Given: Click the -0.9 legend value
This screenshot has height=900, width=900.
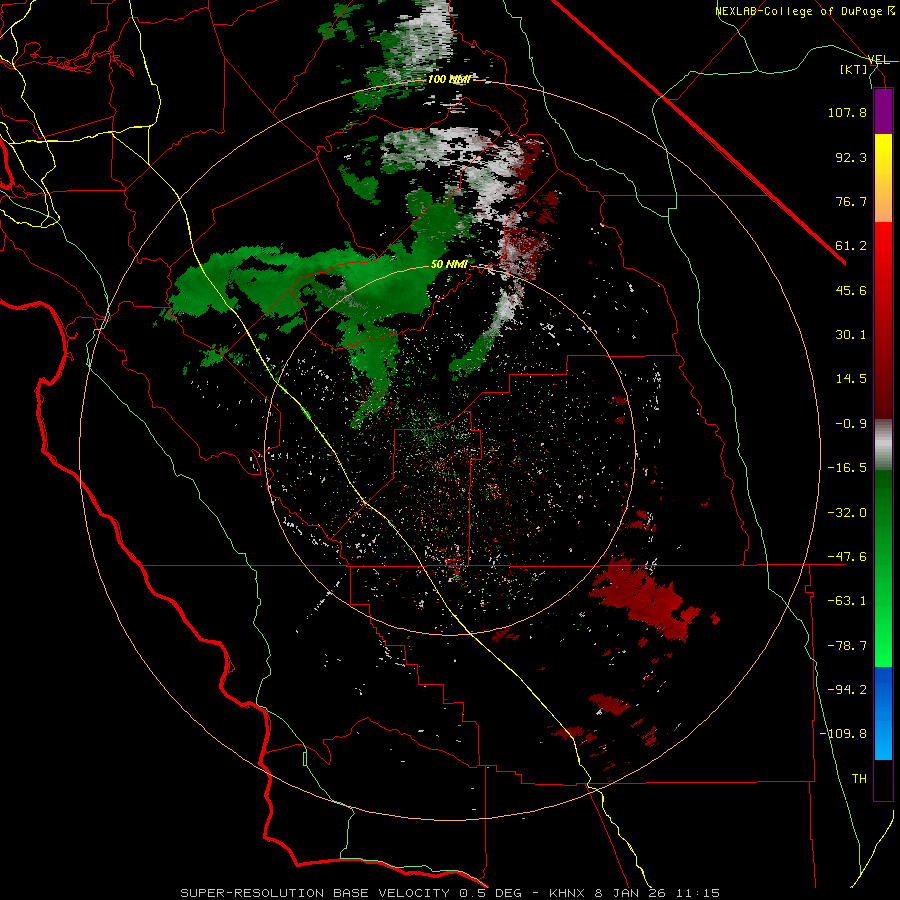Looking at the screenshot, I should tap(851, 424).
